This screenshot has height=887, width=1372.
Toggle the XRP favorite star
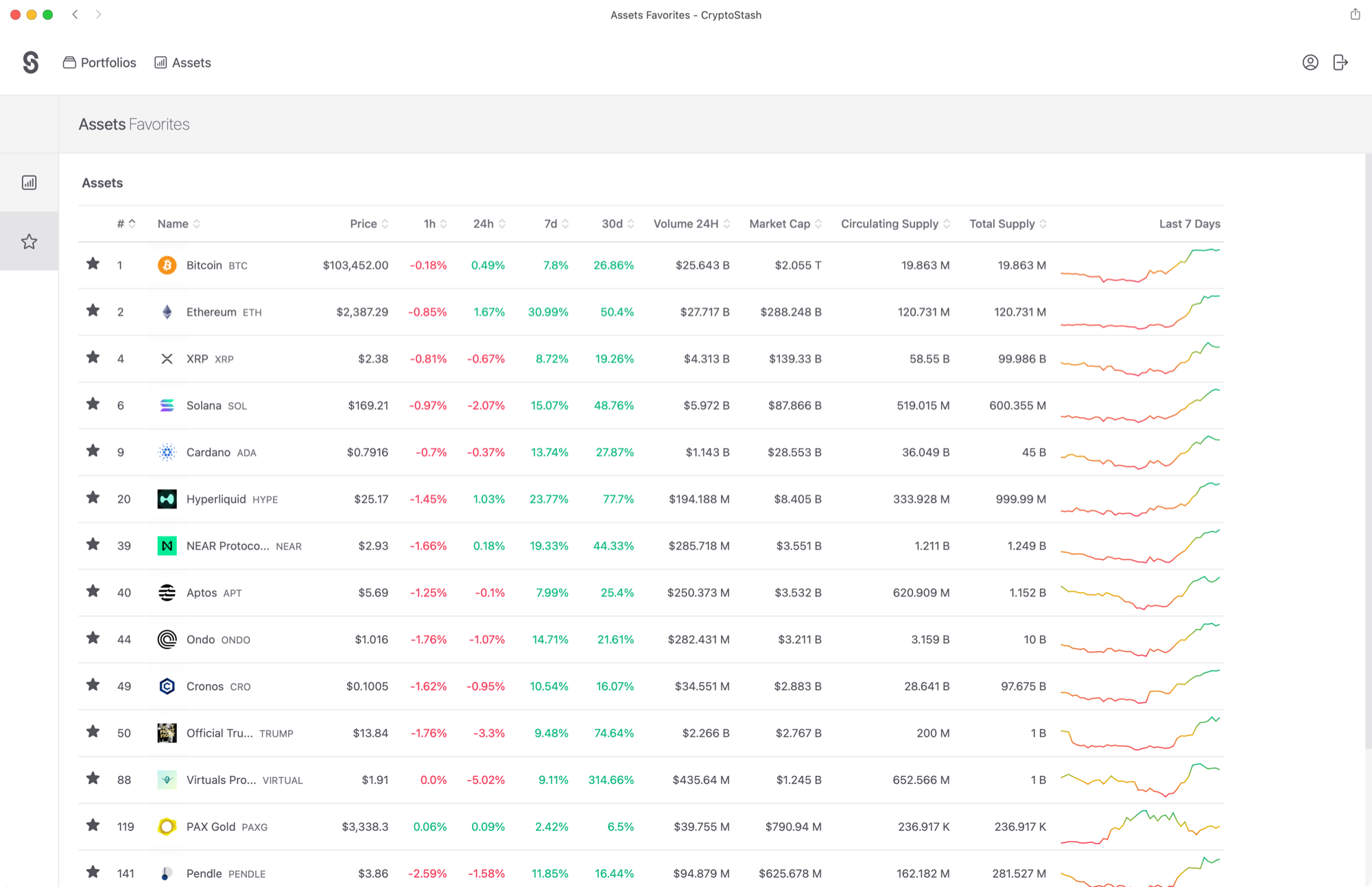click(93, 357)
